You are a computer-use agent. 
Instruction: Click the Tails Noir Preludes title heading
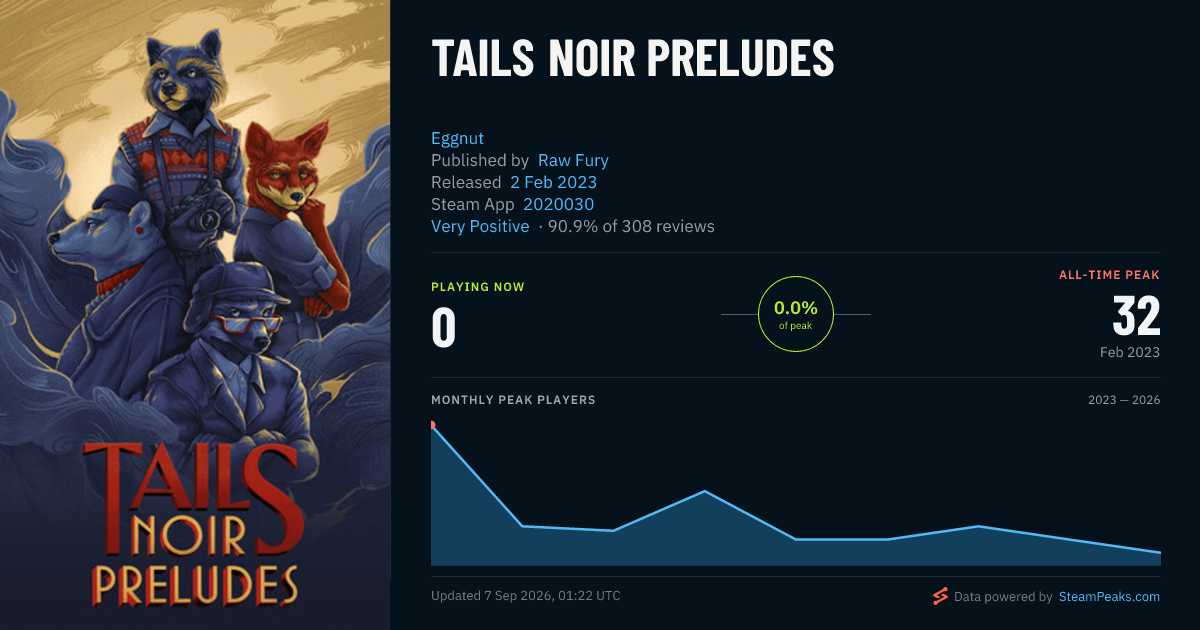[632, 60]
